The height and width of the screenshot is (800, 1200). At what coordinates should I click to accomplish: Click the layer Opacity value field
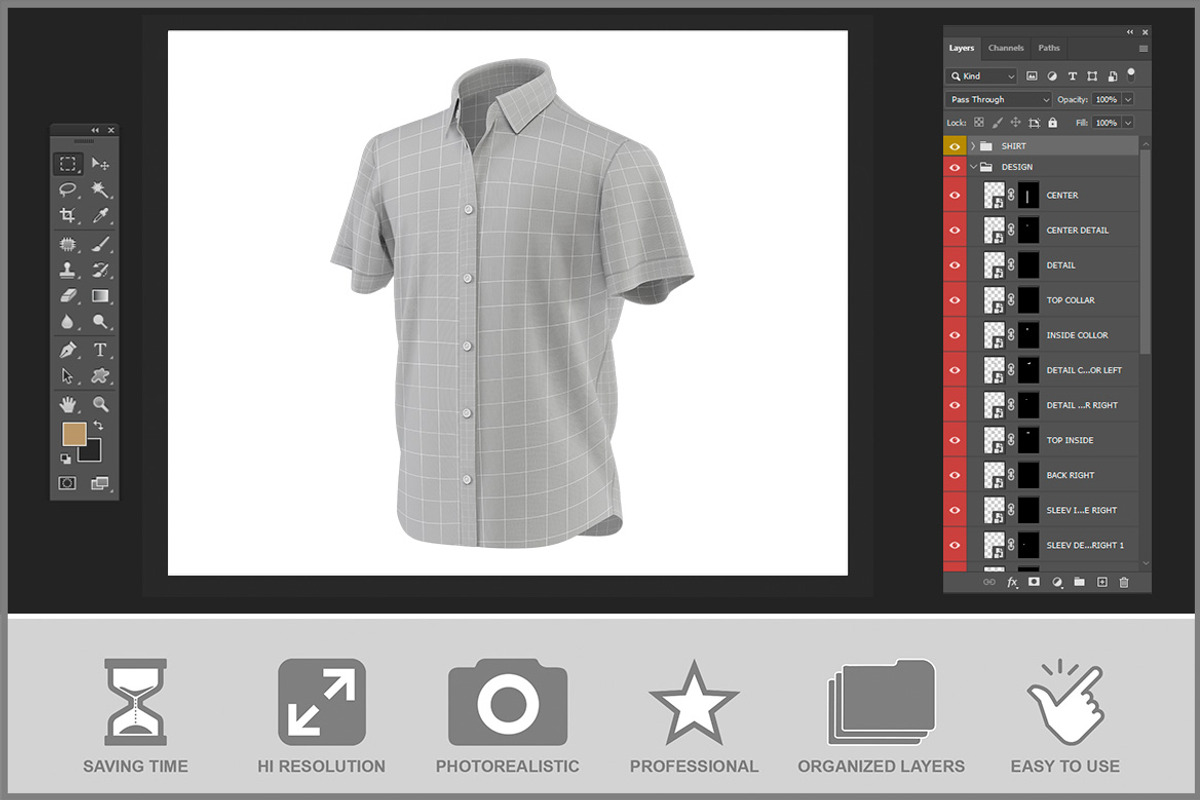[1106, 100]
